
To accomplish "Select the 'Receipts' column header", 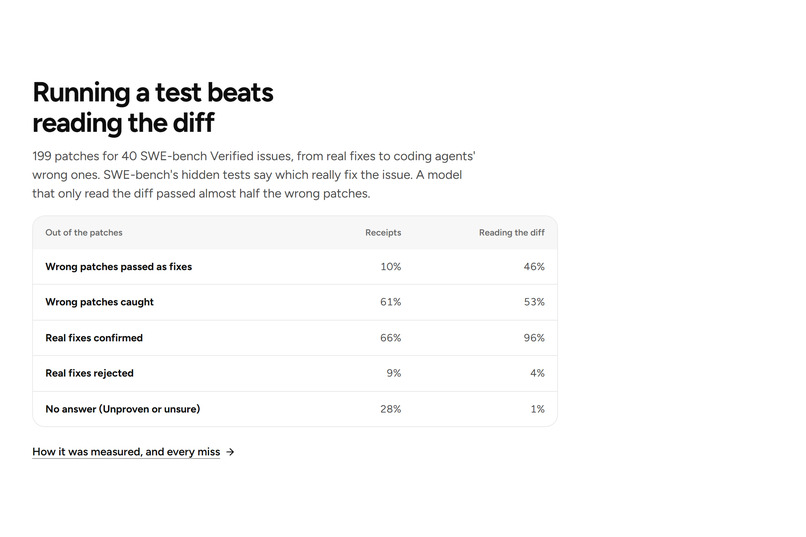I will (x=383, y=232).
